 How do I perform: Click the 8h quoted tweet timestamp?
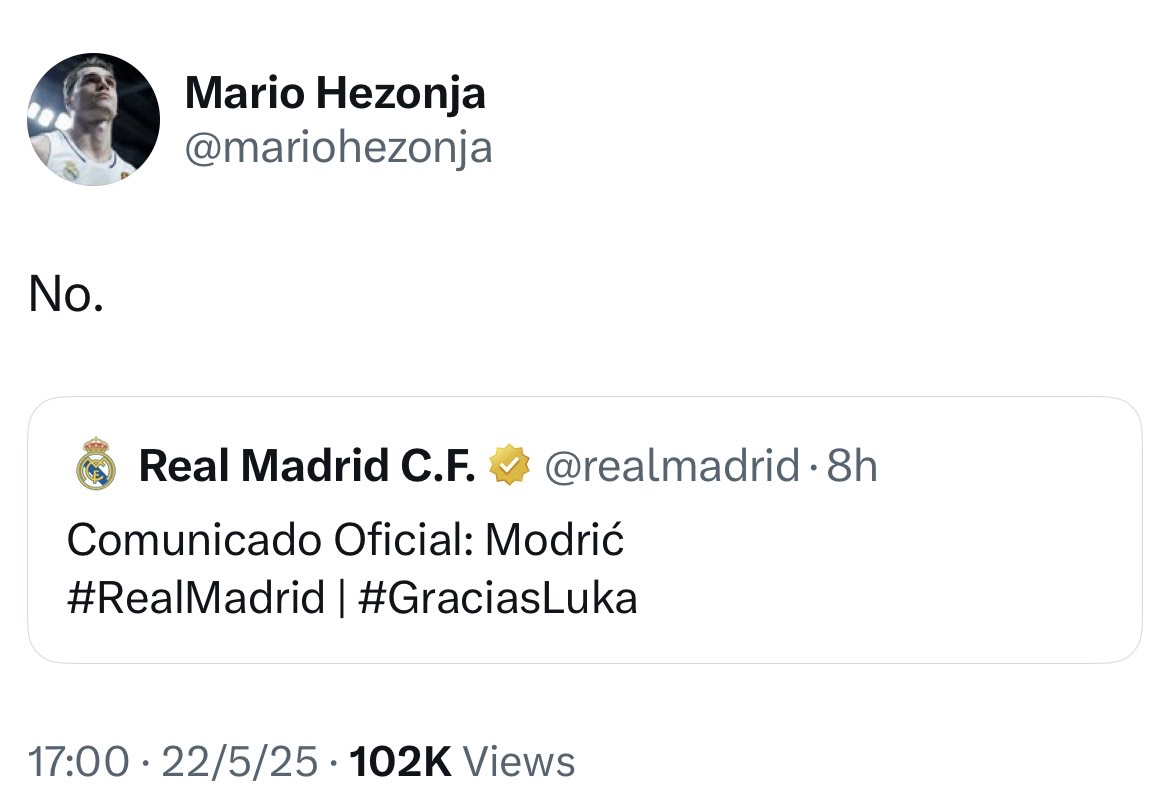[x=852, y=465]
